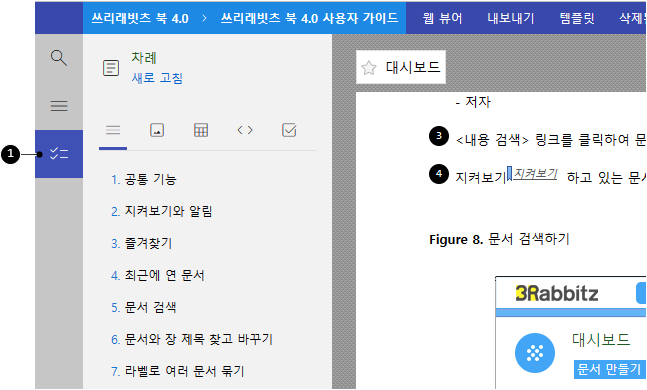
Task: Open the search magnifier in sidebar
Action: coord(59,58)
